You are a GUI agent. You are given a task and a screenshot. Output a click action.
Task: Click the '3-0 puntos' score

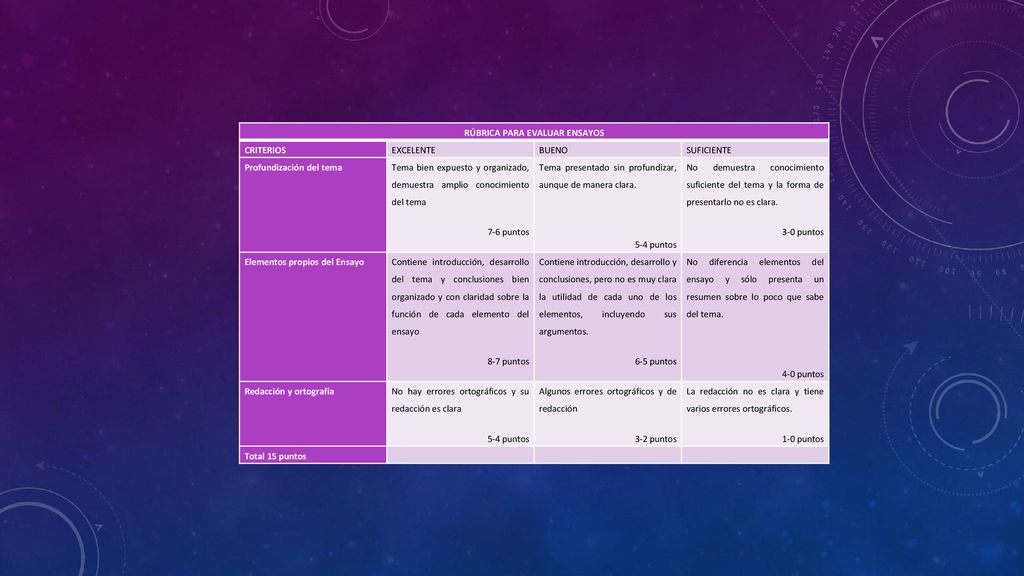(x=803, y=232)
